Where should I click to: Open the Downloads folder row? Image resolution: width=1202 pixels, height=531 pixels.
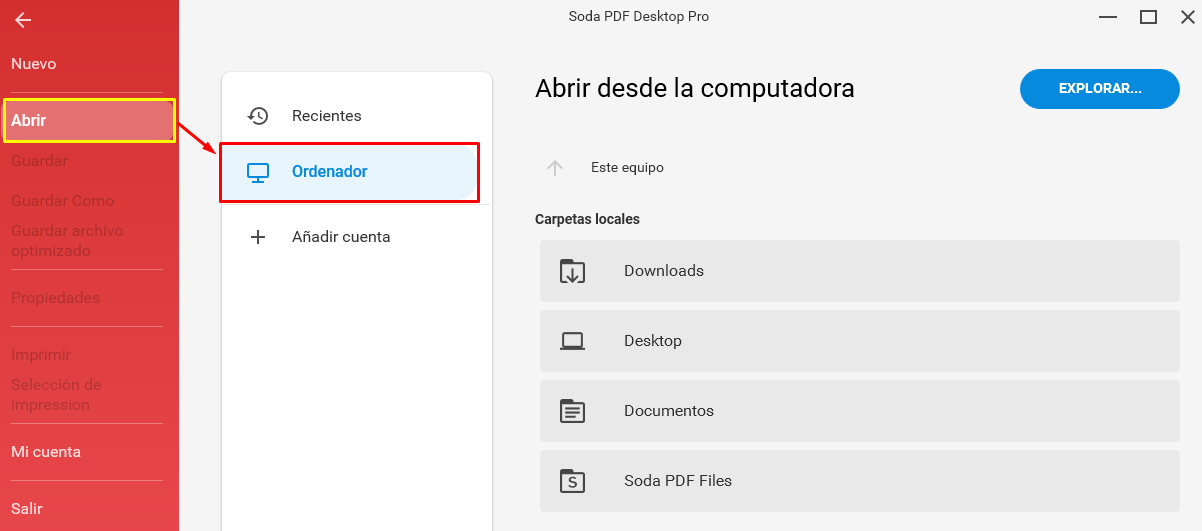pyautogui.click(x=860, y=271)
